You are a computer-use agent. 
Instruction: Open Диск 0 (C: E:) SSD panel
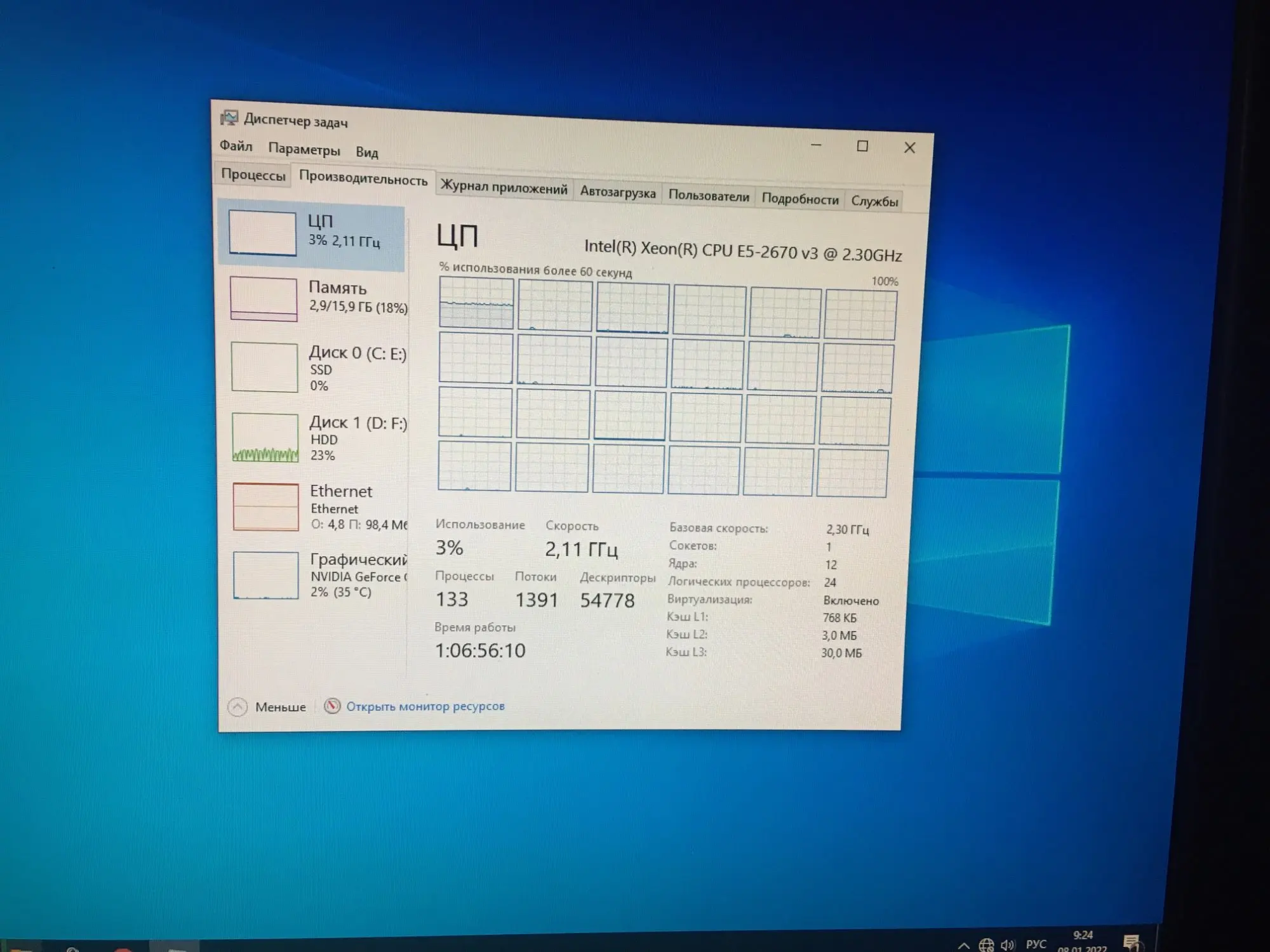pyautogui.click(x=264, y=367)
